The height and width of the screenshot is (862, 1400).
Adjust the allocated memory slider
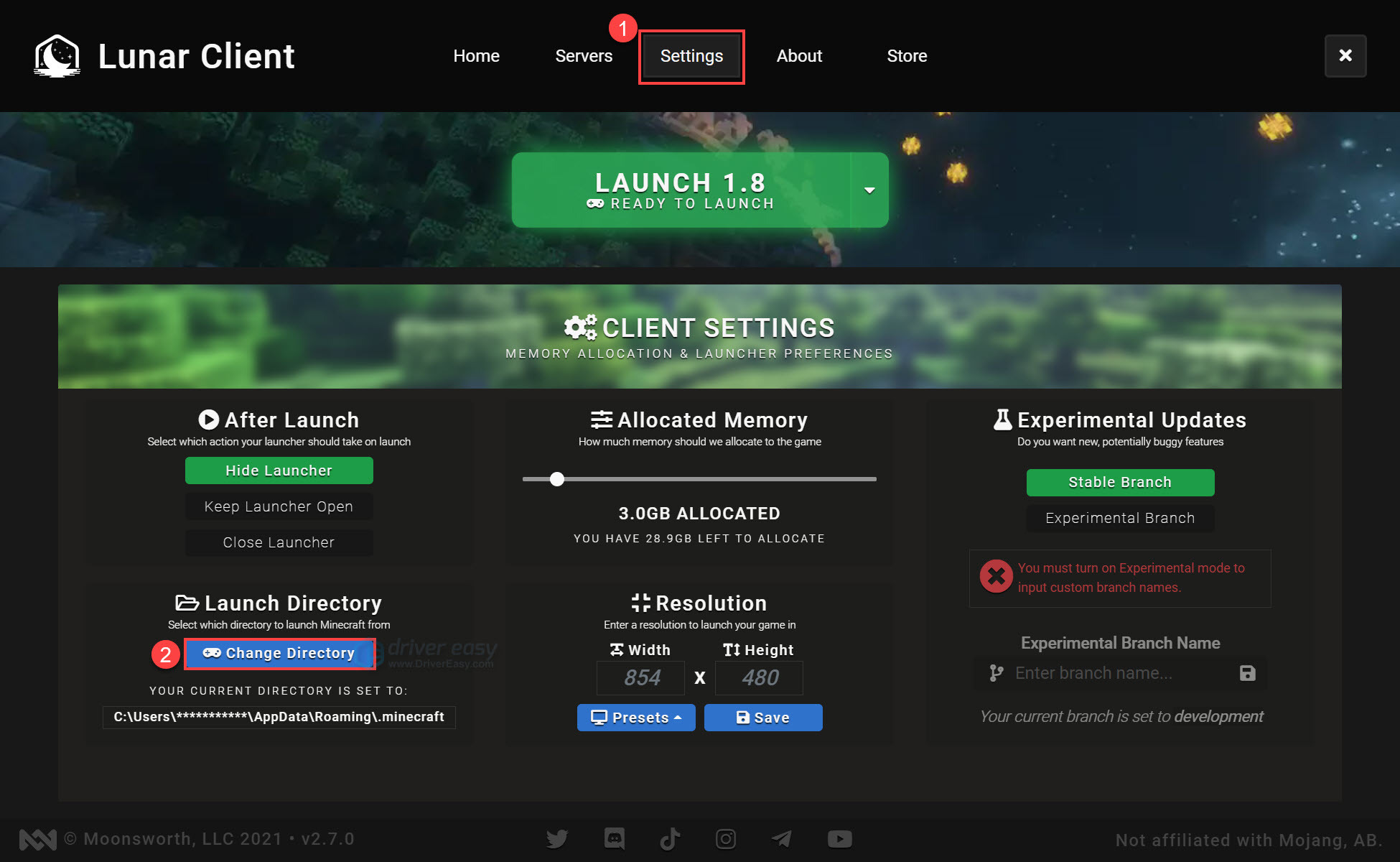click(557, 478)
